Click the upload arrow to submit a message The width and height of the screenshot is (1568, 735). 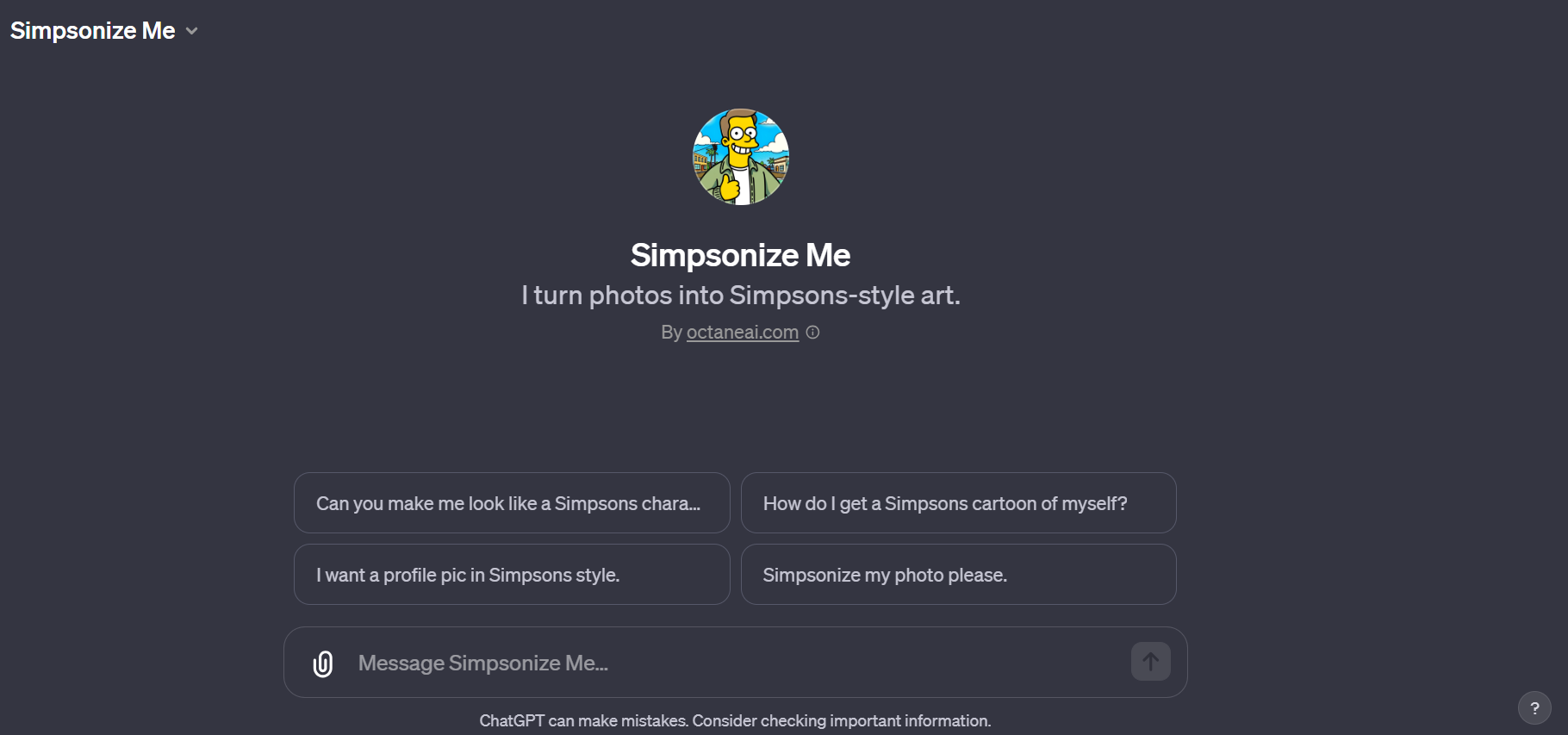tap(1150, 661)
